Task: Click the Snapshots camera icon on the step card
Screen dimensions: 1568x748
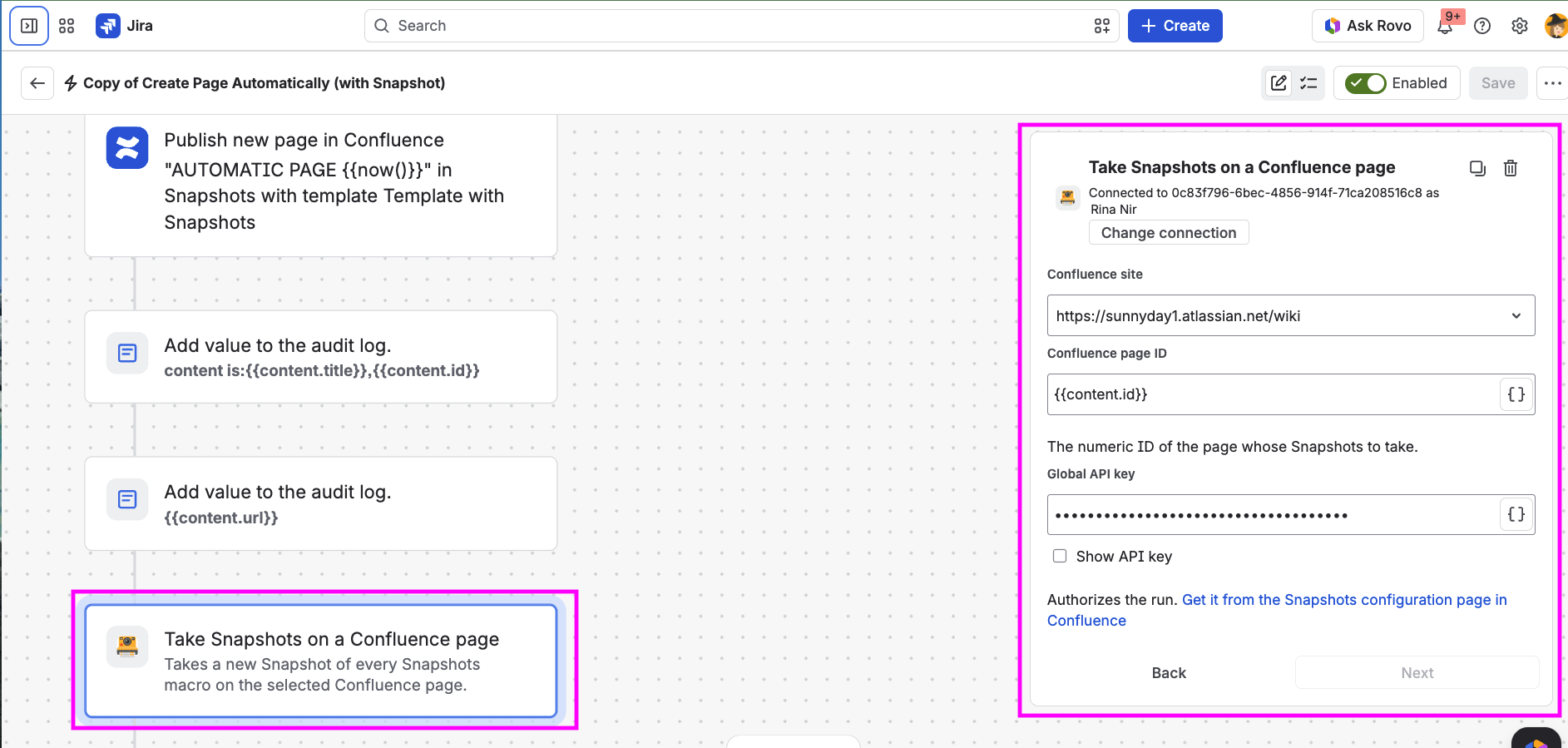Action: click(x=127, y=646)
